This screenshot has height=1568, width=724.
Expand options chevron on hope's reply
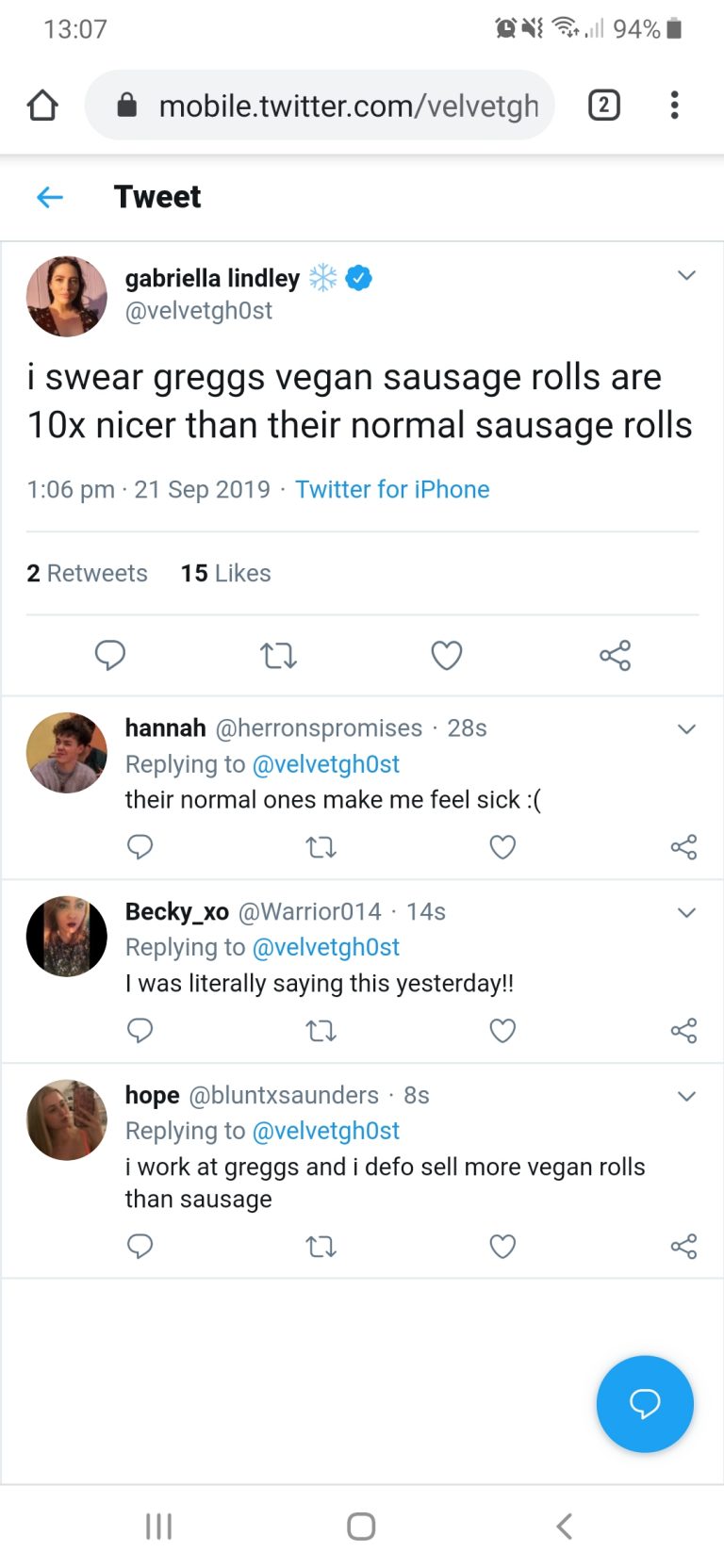coord(687,1096)
